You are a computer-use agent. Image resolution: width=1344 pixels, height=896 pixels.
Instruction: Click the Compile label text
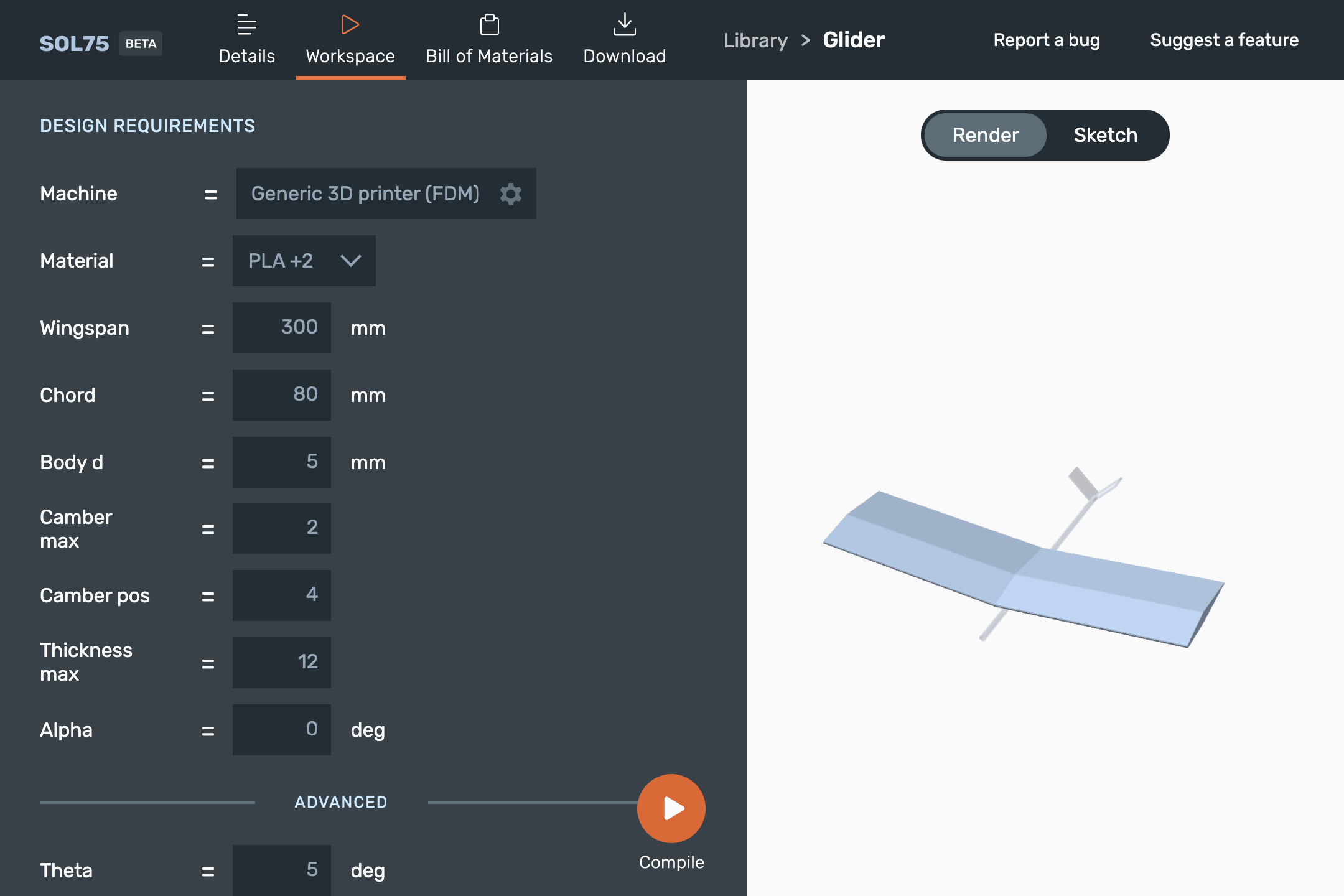point(671,862)
